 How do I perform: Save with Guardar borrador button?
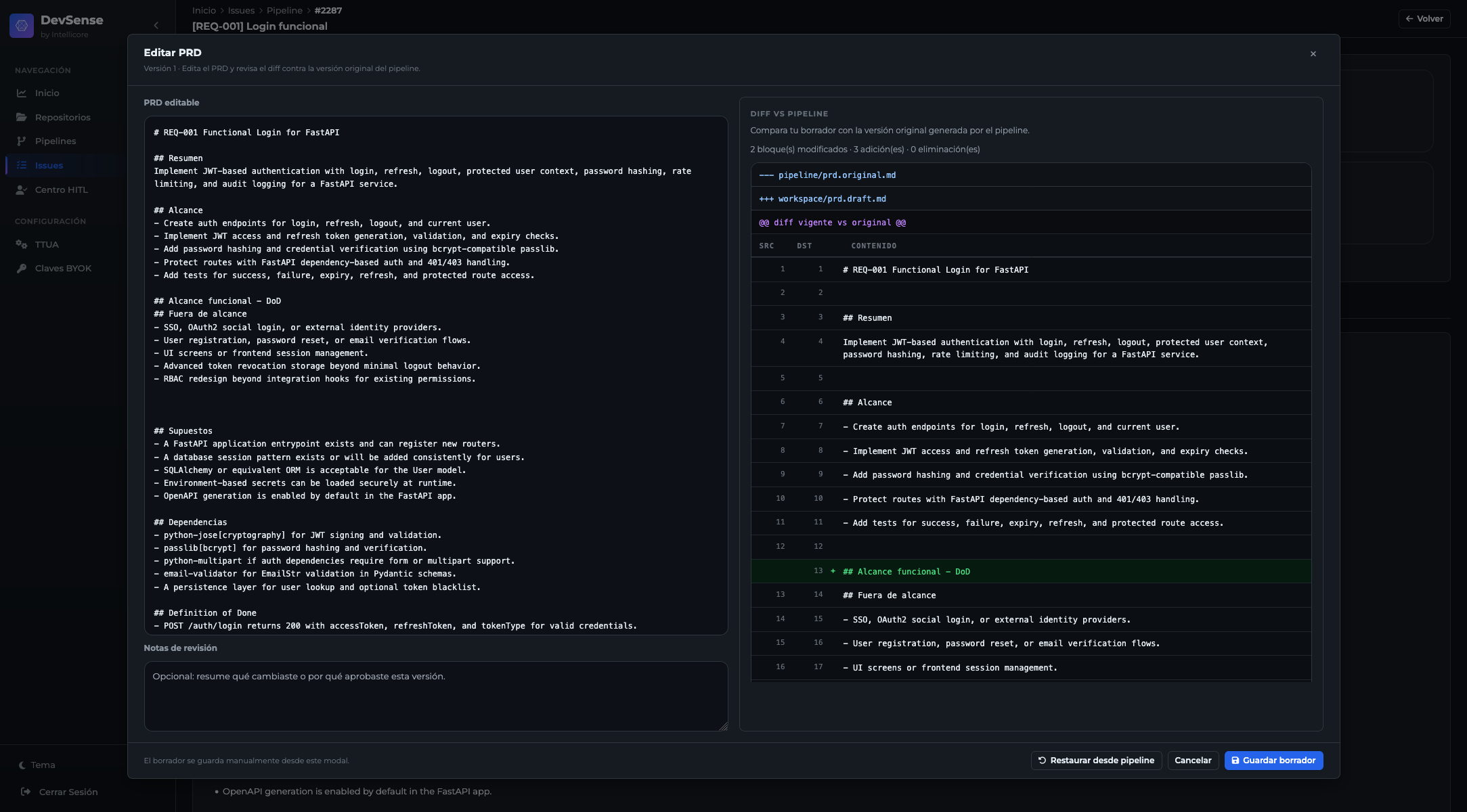point(1273,761)
